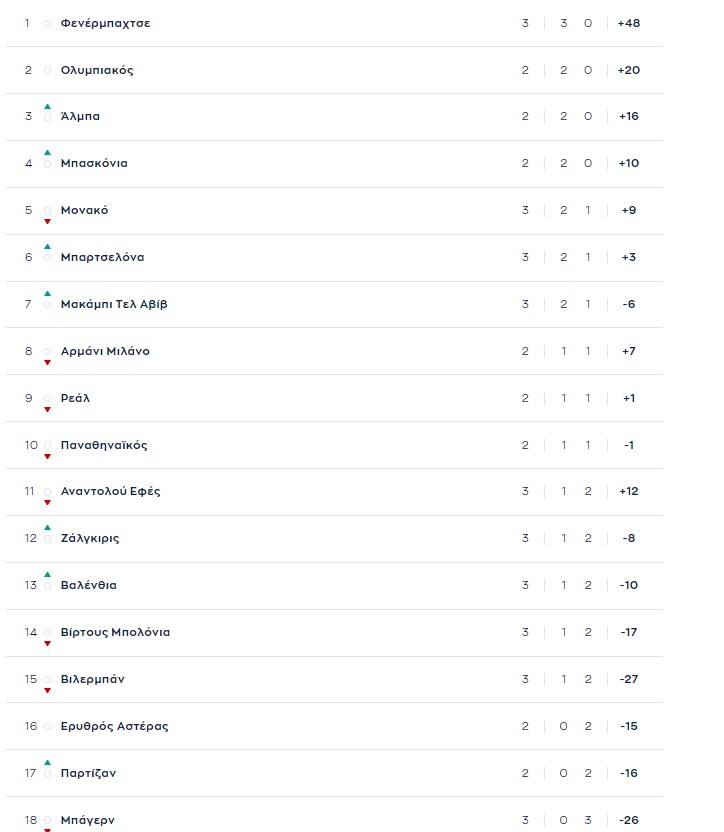Click the red down arrow beside Μονακό
The image size is (724, 832).
click(47, 221)
